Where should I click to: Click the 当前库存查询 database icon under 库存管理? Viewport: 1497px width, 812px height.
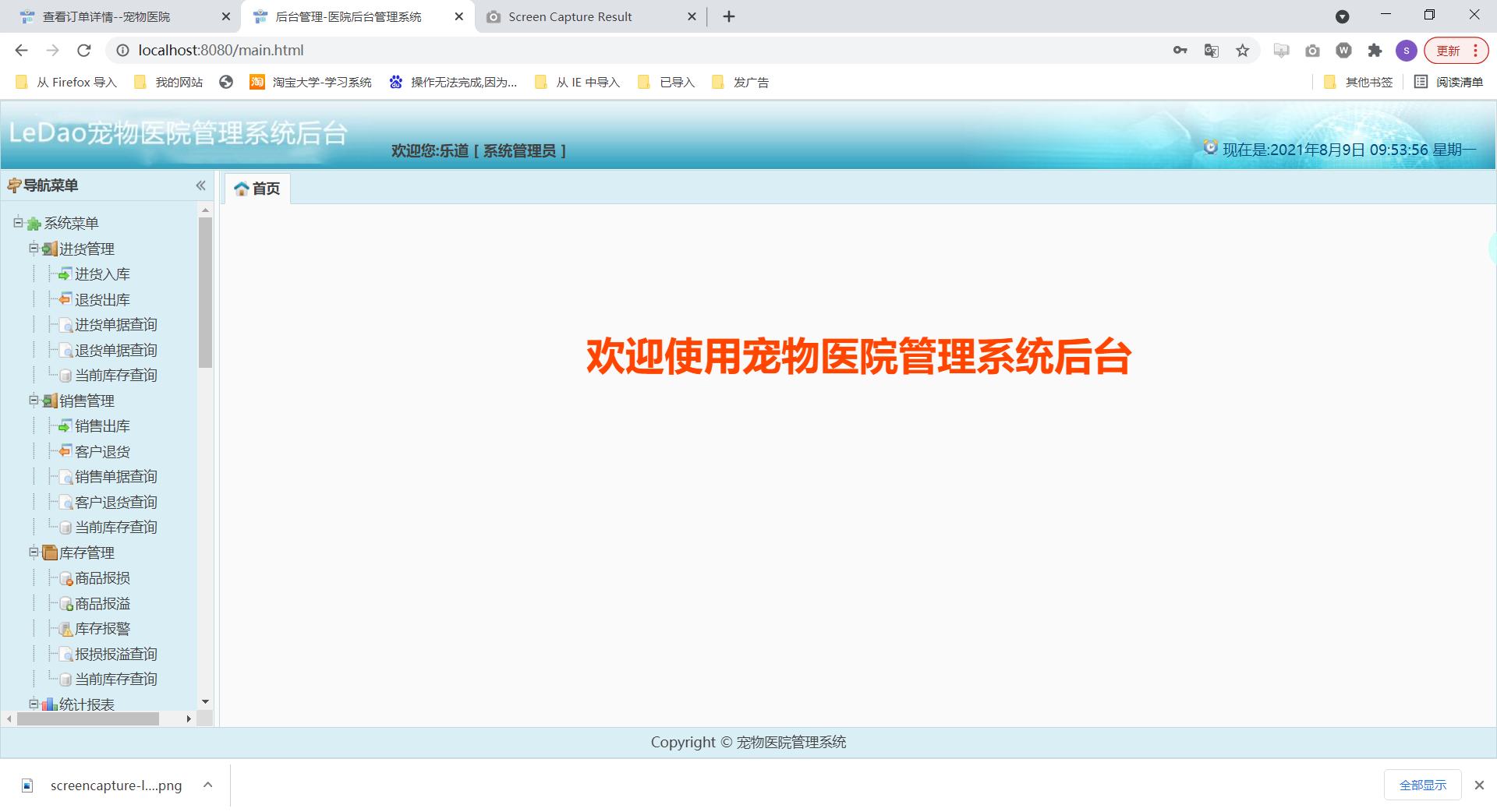(x=65, y=679)
